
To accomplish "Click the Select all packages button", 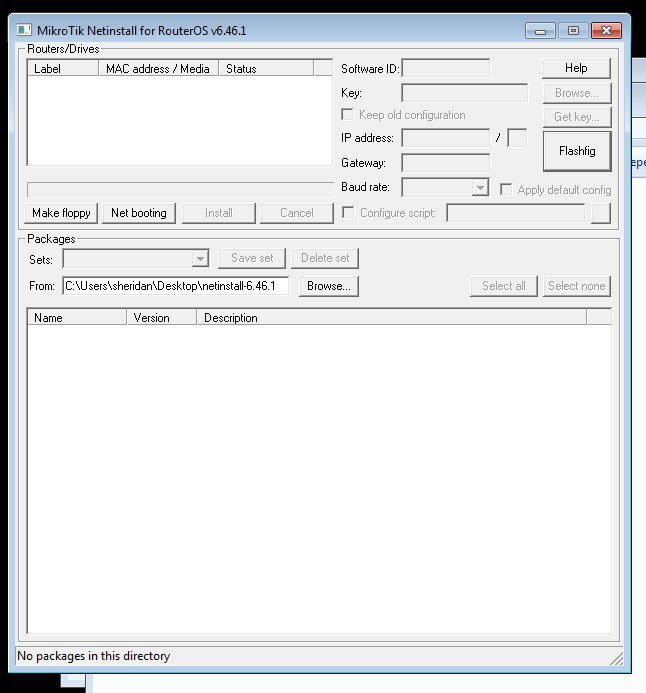I will click(x=504, y=286).
